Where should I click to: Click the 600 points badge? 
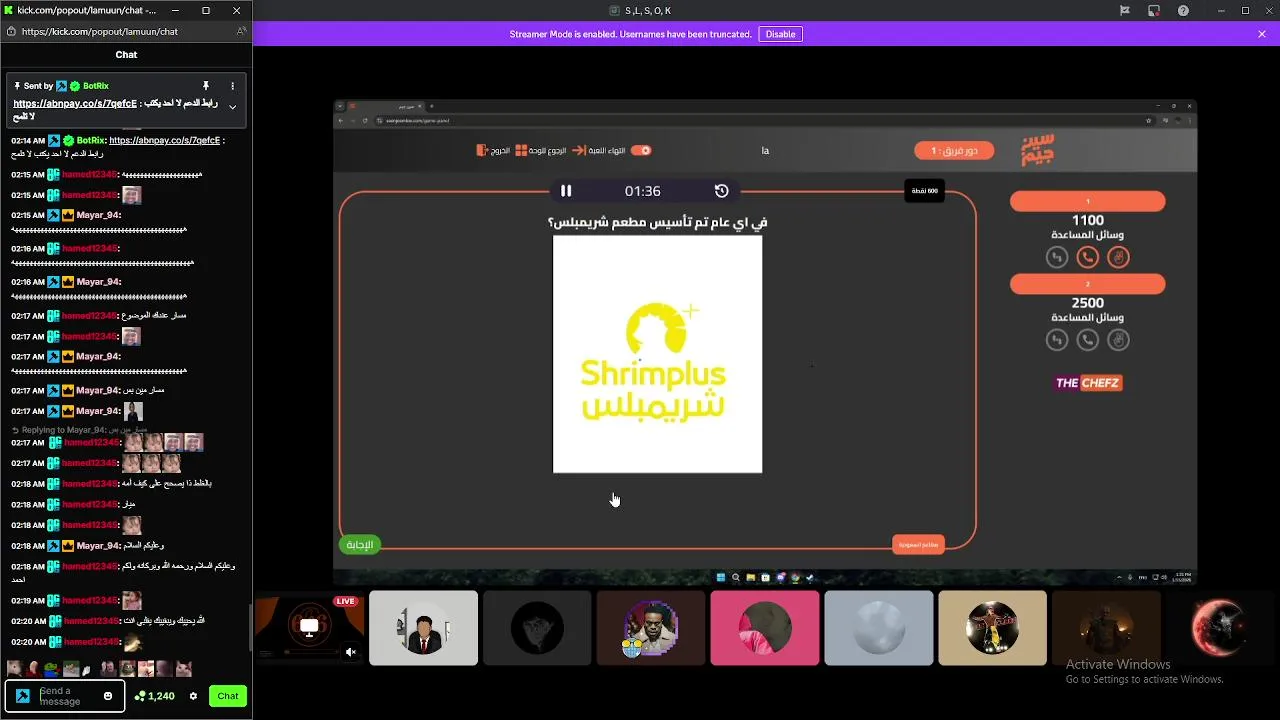coord(923,191)
